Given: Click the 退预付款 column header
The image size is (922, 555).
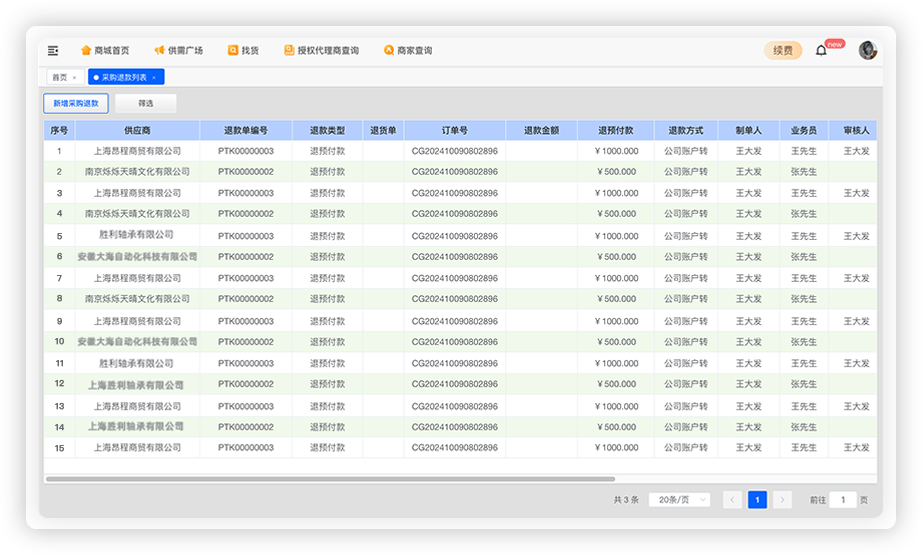Looking at the screenshot, I should click(616, 131).
